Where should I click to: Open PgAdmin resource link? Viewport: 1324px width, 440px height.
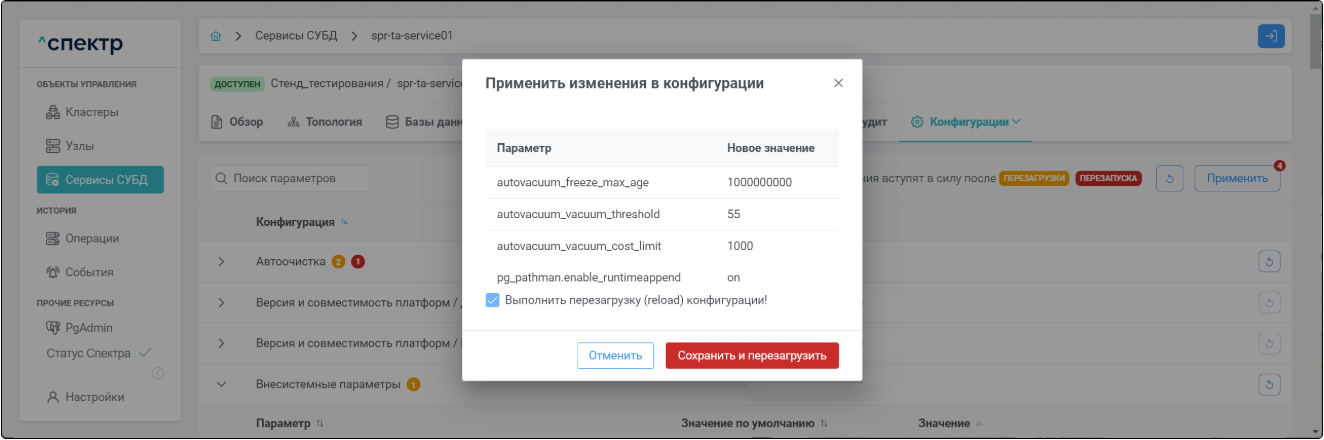(x=80, y=327)
